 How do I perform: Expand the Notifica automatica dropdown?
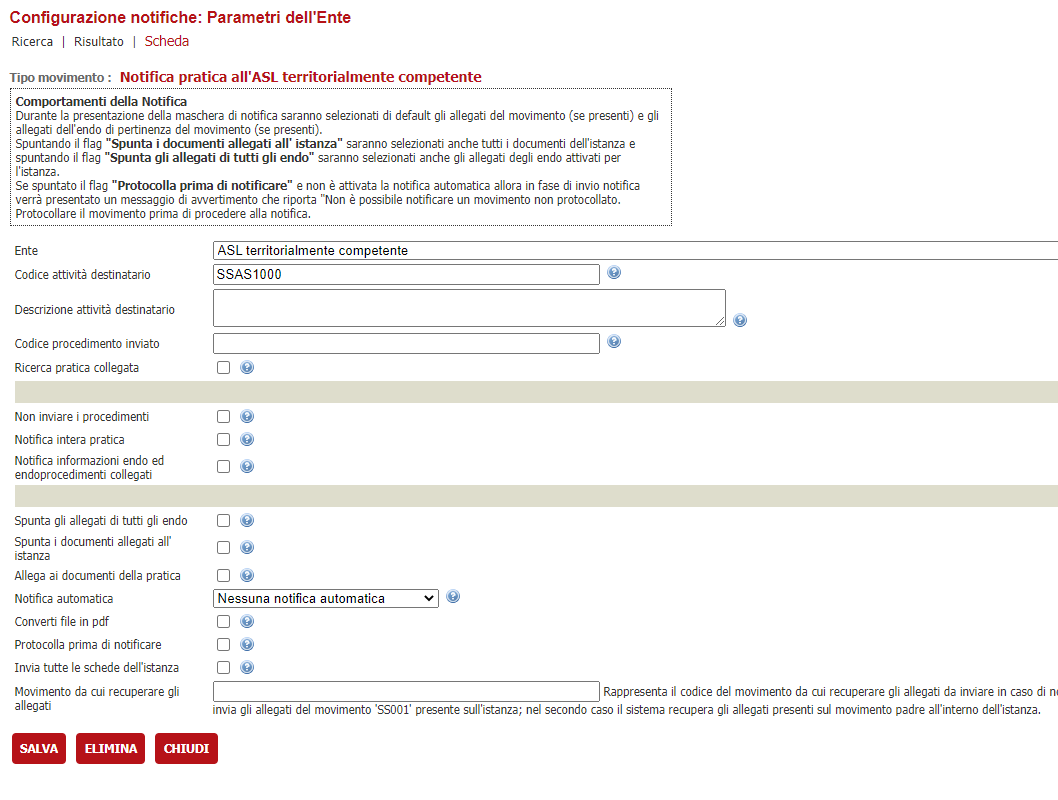pos(326,598)
